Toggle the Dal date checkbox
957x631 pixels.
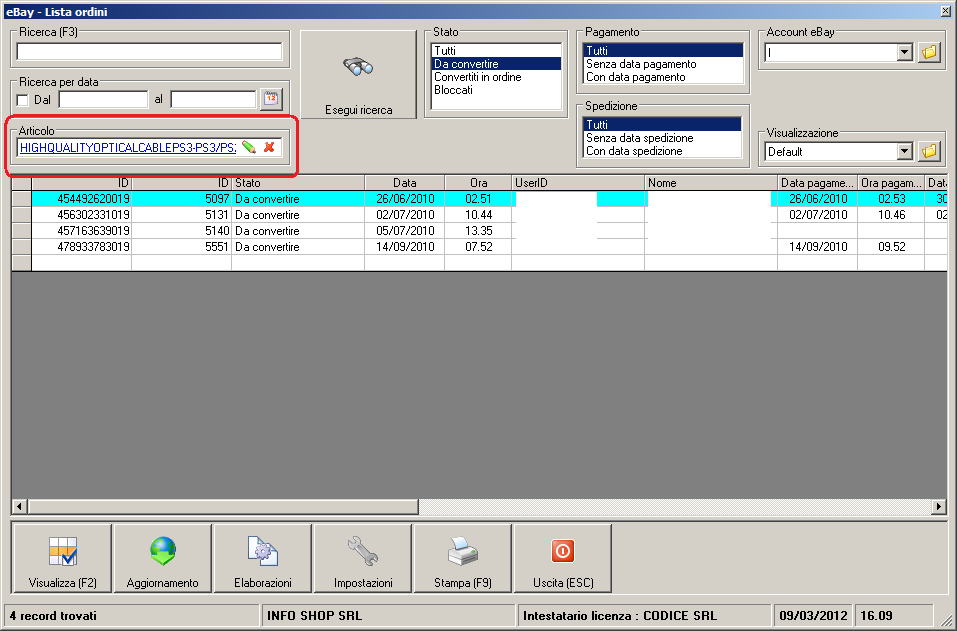pos(23,100)
